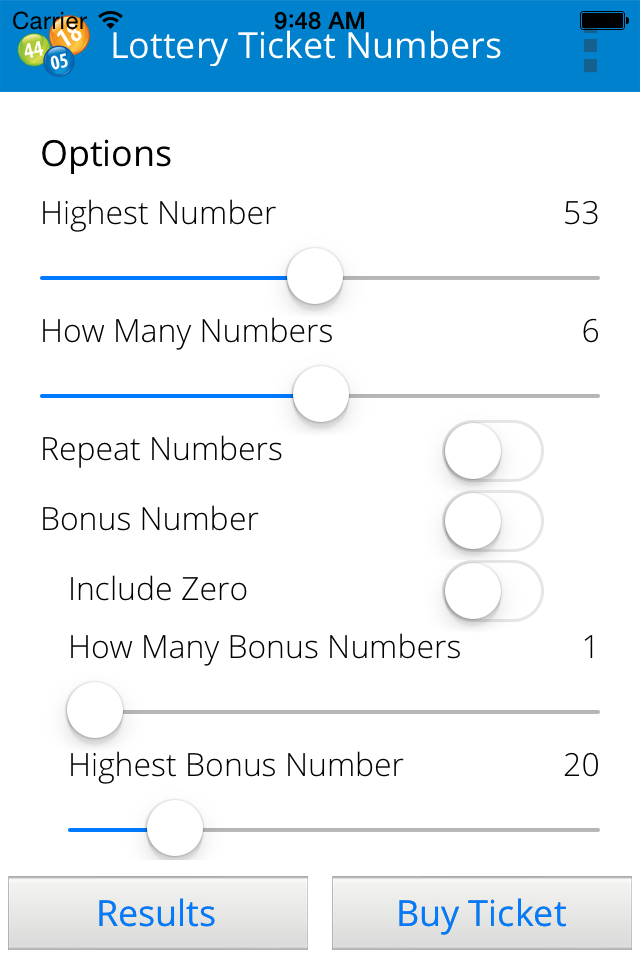
Task: Tap the Options heading
Action: [x=106, y=154]
